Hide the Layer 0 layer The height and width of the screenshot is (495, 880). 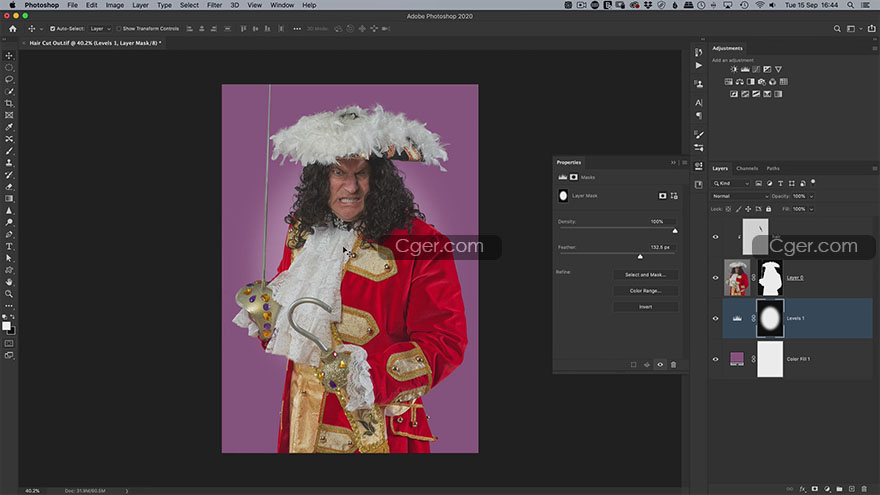pos(715,277)
